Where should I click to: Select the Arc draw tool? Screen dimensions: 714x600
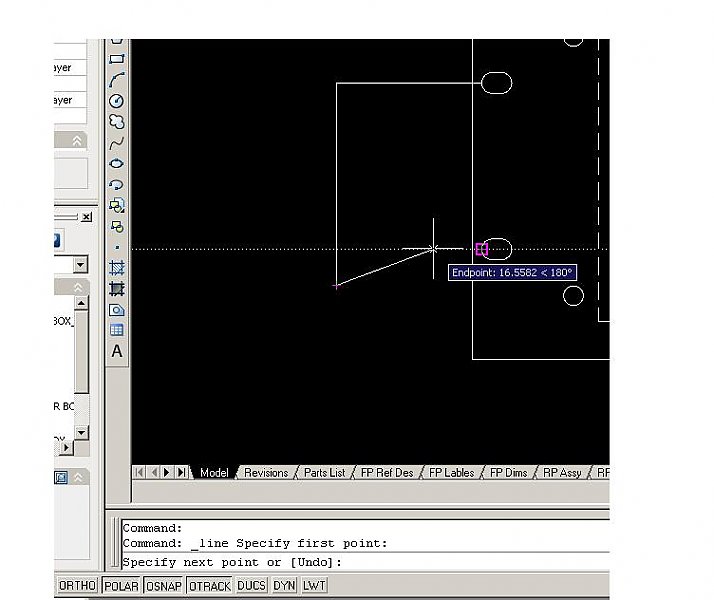[x=117, y=80]
